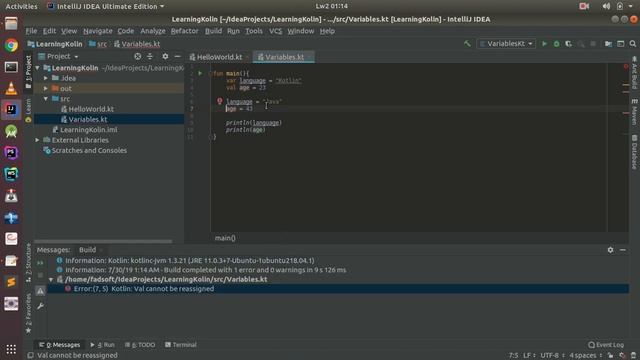The width and height of the screenshot is (640, 360).
Task: Show applications grid in dock
Action: (x=11, y=349)
